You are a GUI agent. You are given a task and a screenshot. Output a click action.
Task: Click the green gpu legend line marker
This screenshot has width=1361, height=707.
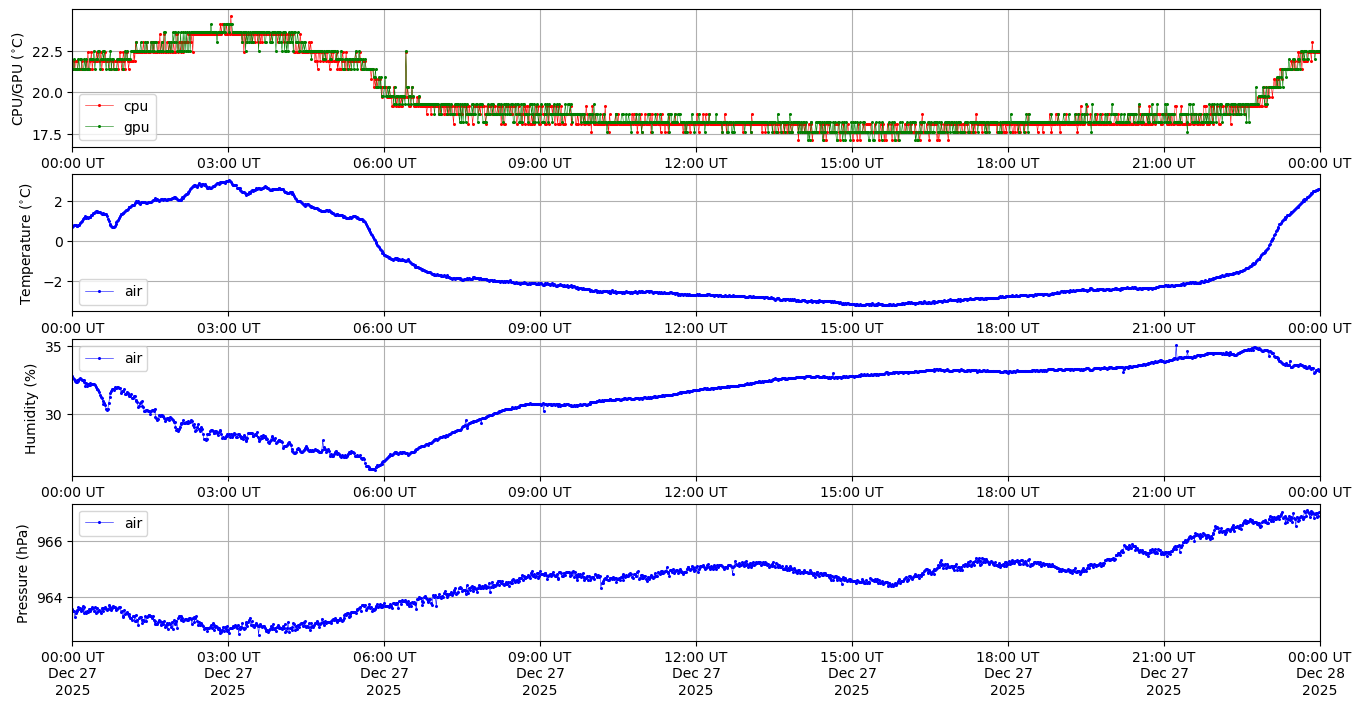point(100,127)
